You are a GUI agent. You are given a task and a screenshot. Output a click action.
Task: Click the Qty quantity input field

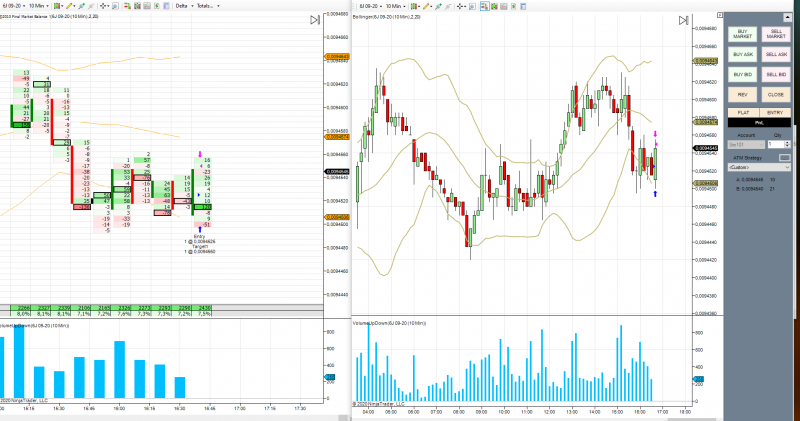[776, 144]
